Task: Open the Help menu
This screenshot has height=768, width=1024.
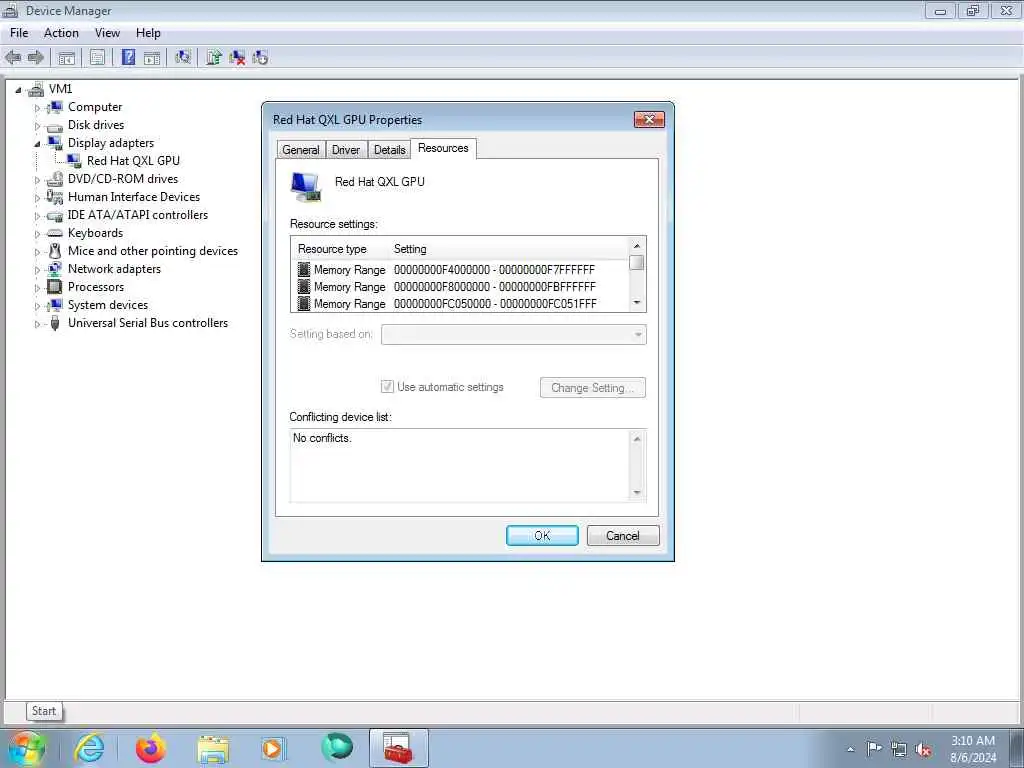Action: tap(148, 33)
